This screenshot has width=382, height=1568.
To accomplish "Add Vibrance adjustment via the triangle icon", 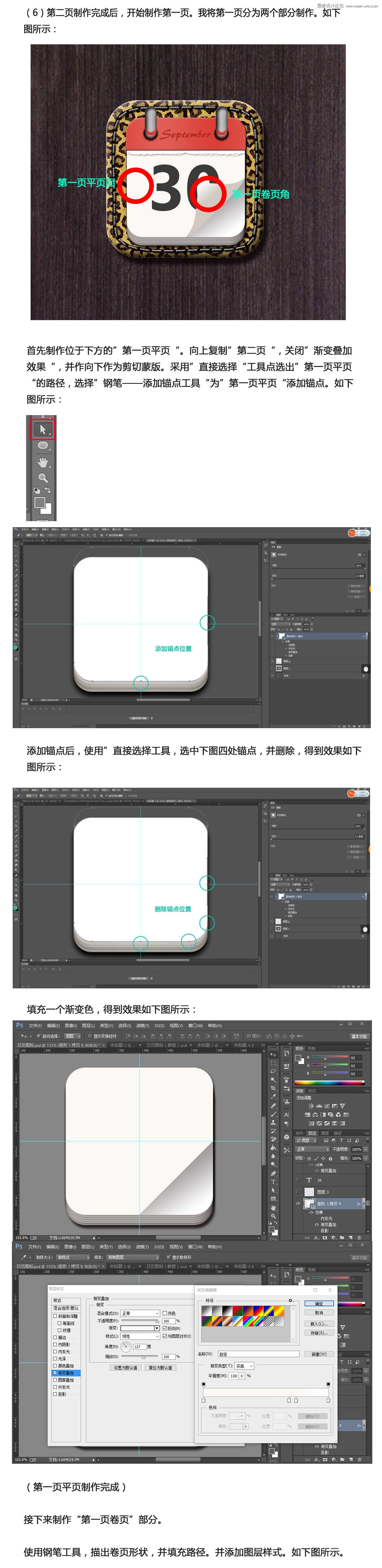I will click(342, 1106).
